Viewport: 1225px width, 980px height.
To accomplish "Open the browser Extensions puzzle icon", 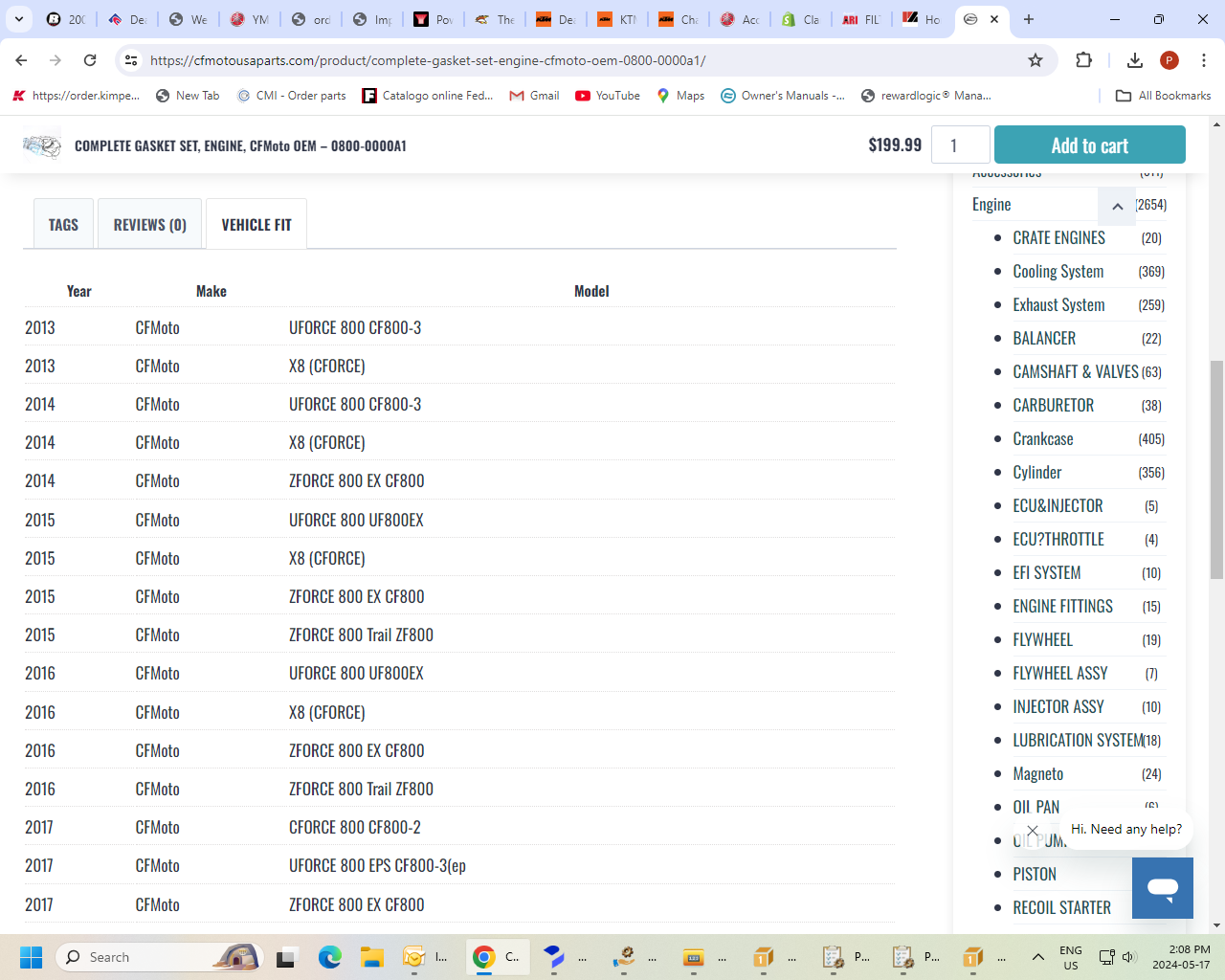I will coord(1083,60).
